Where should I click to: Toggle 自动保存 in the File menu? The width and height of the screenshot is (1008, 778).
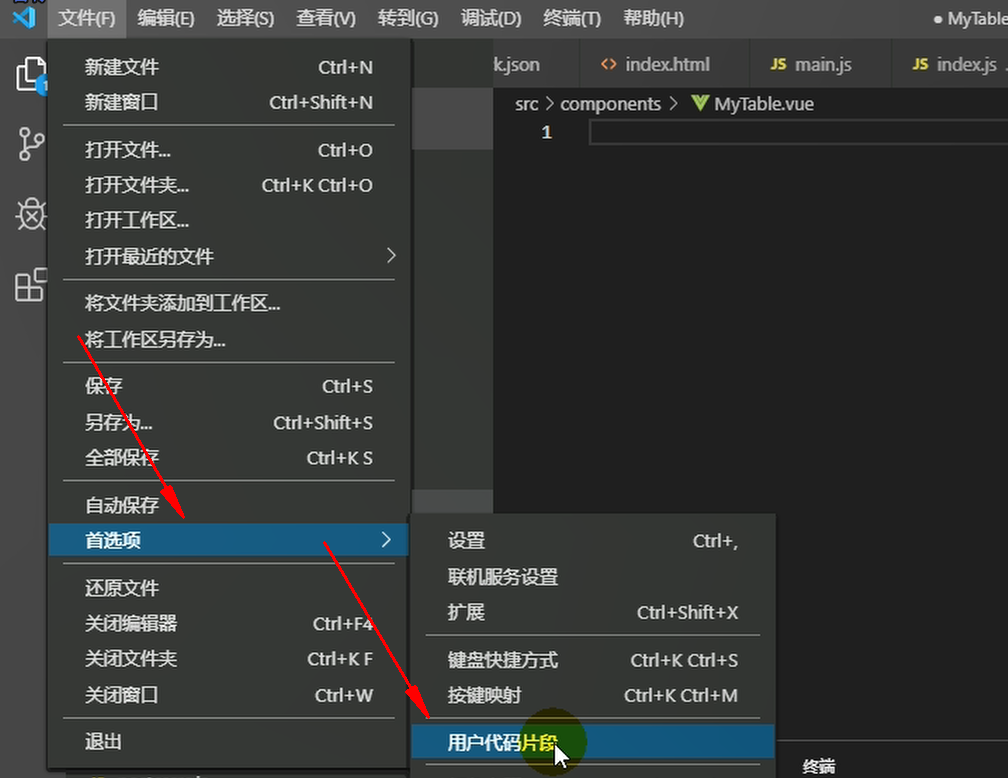tap(122, 505)
